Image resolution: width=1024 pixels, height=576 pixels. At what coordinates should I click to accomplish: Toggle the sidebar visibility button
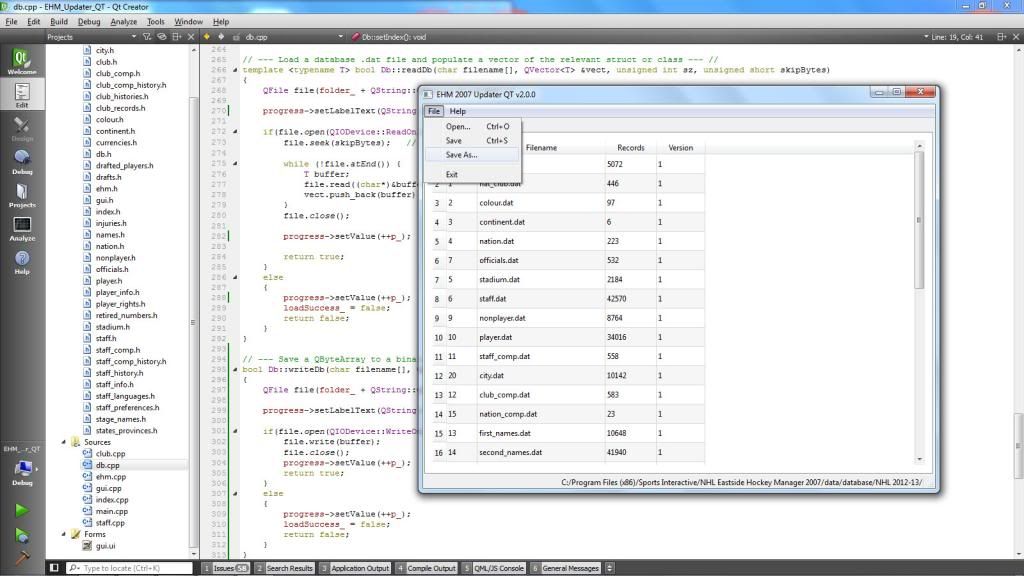coord(54,568)
